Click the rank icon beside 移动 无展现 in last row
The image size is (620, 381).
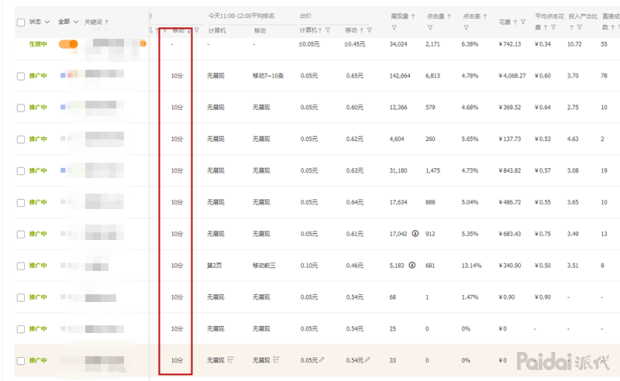click(276, 360)
